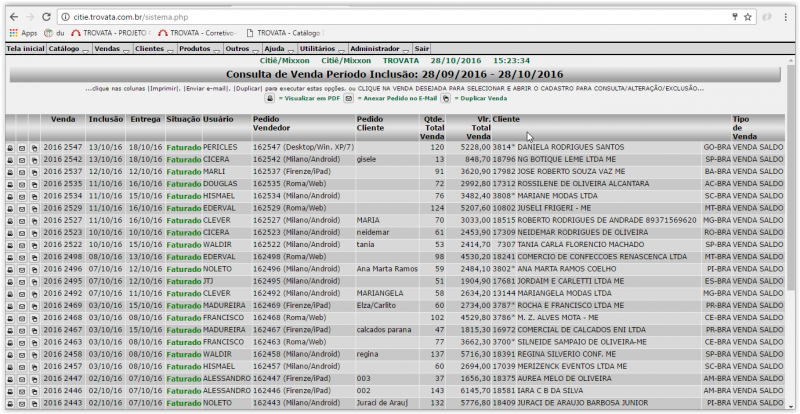Image resolution: width=800 pixels, height=414 pixels.
Task: Click the PDF legend printer icon
Action: pos(270,98)
